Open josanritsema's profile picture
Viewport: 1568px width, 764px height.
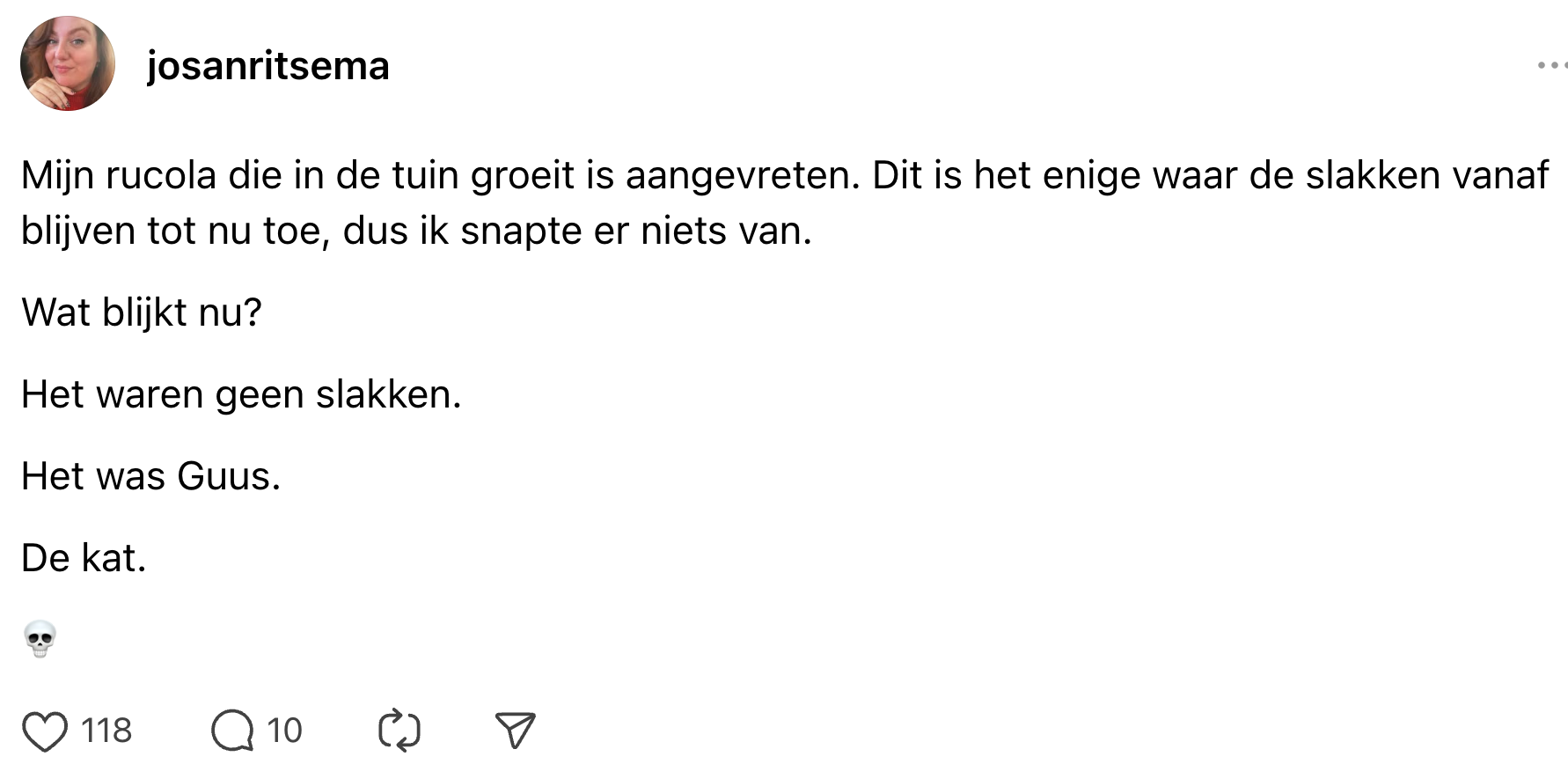tap(68, 63)
